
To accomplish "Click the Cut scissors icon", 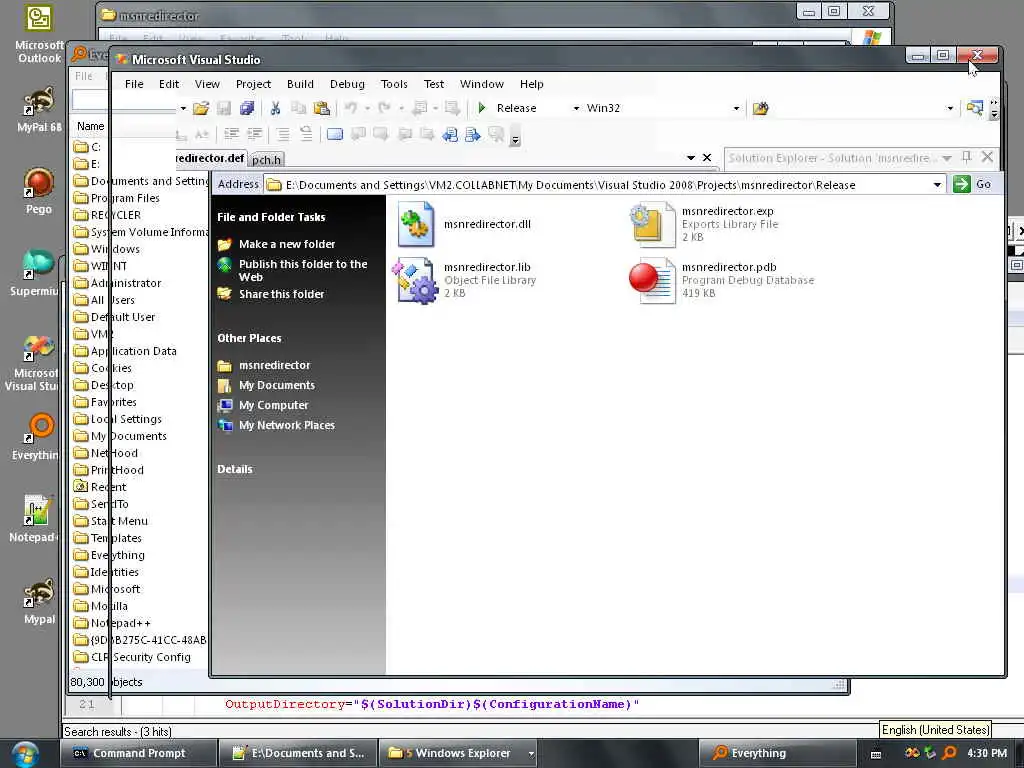I will coord(275,108).
